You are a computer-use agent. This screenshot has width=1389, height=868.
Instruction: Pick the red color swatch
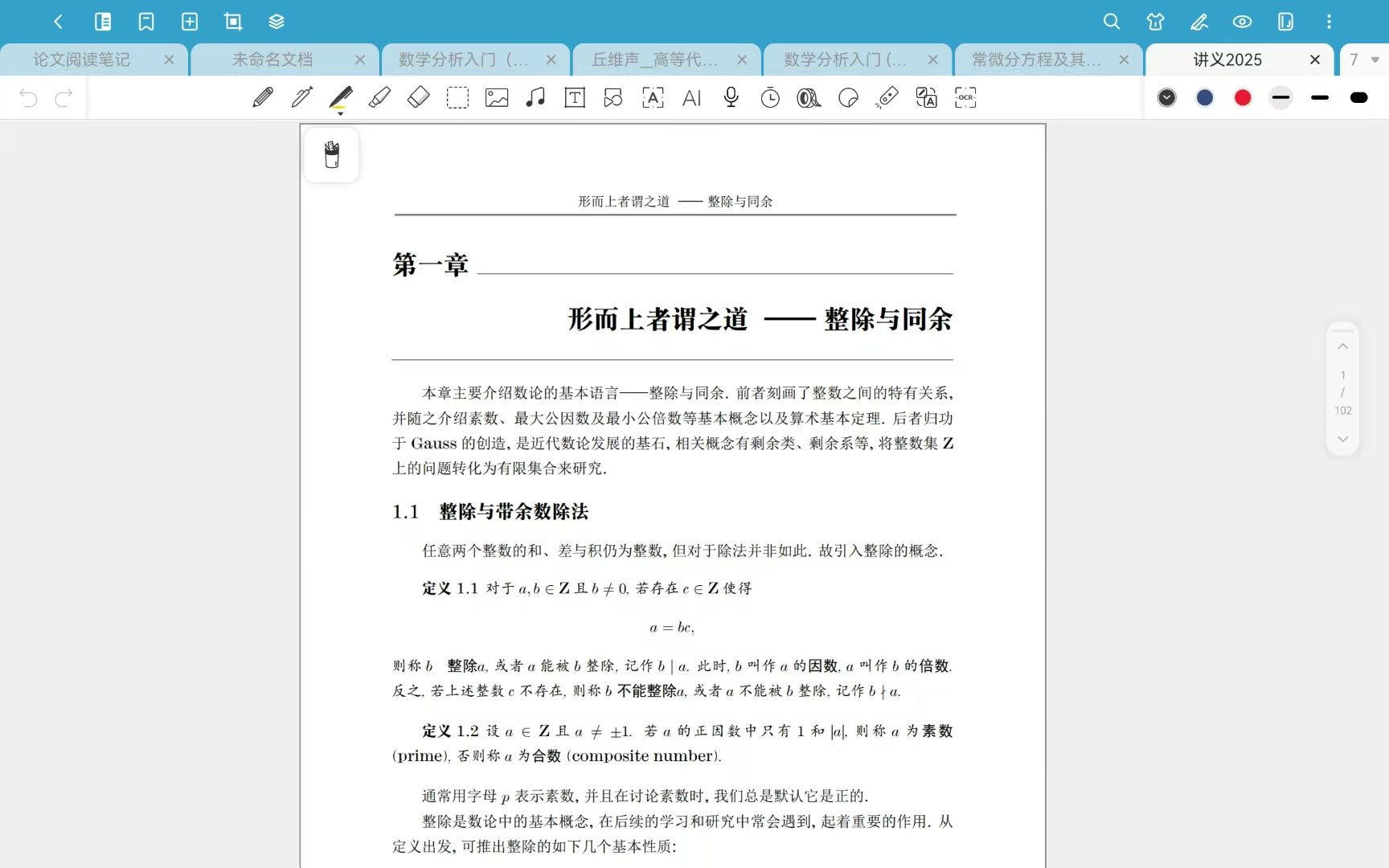click(1243, 98)
